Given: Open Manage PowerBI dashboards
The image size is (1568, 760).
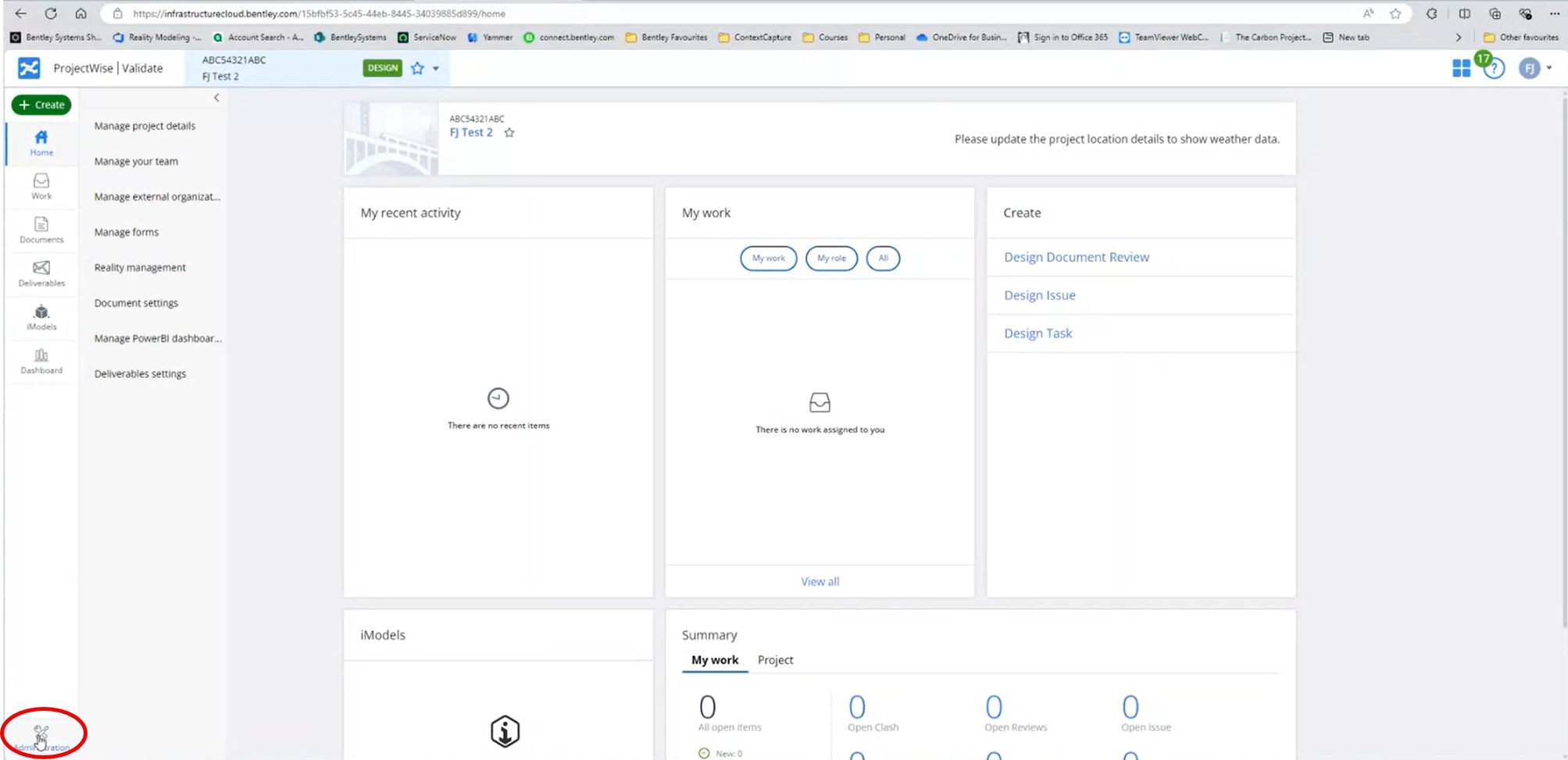Looking at the screenshot, I should pyautogui.click(x=158, y=338).
